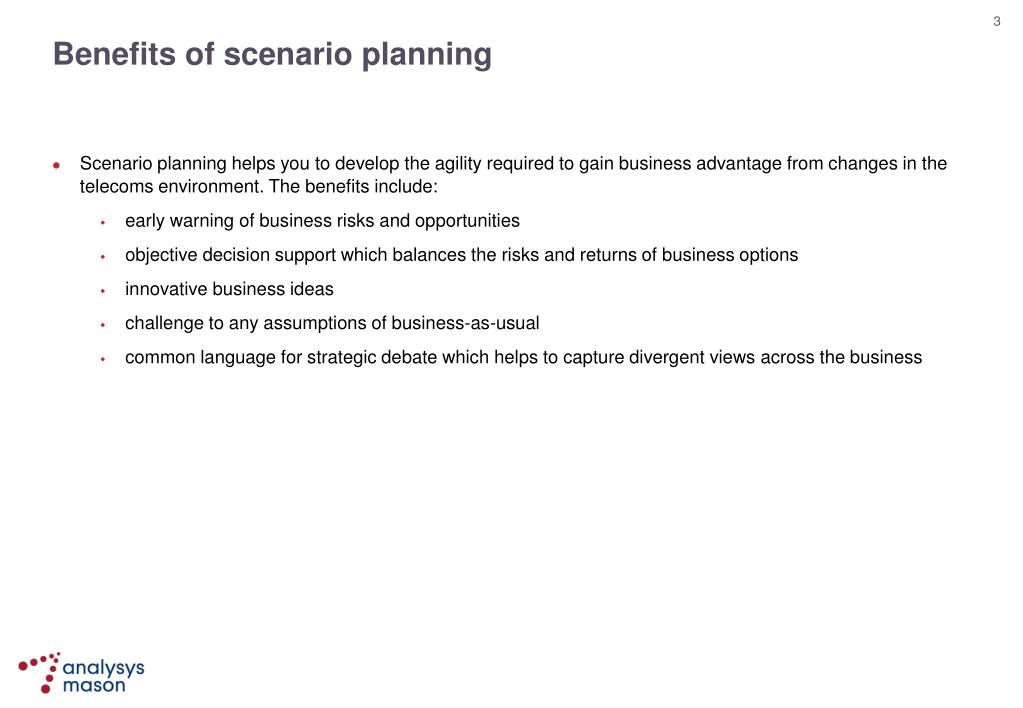The height and width of the screenshot is (708, 1023).
Task: Click the word planning in the title
Action: pos(427,55)
